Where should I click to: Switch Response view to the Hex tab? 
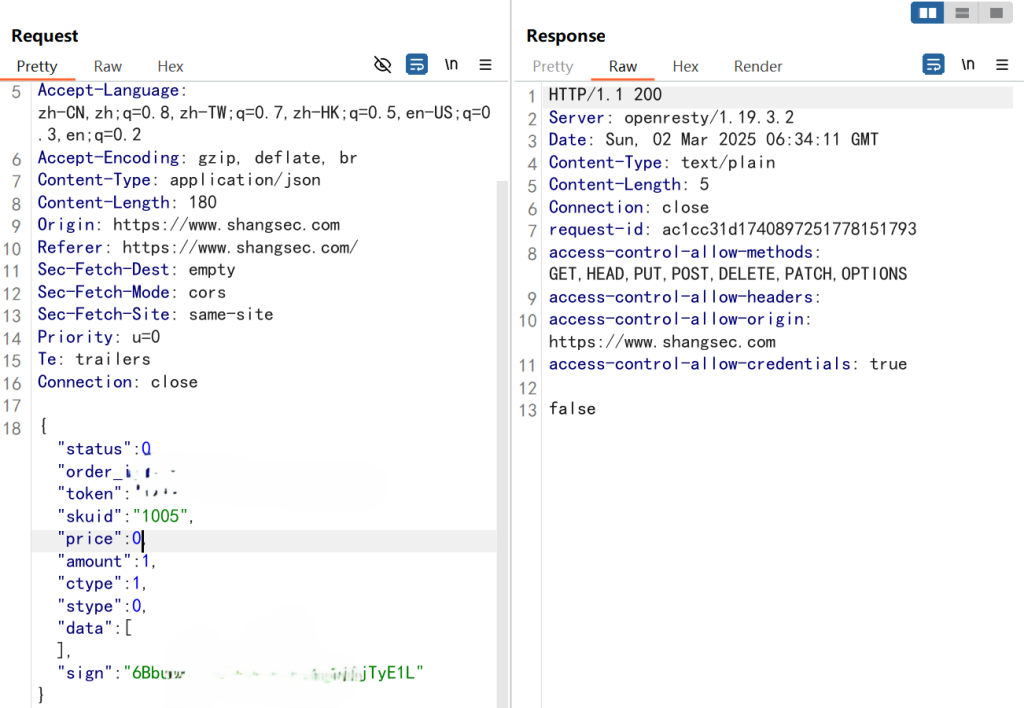(x=685, y=66)
